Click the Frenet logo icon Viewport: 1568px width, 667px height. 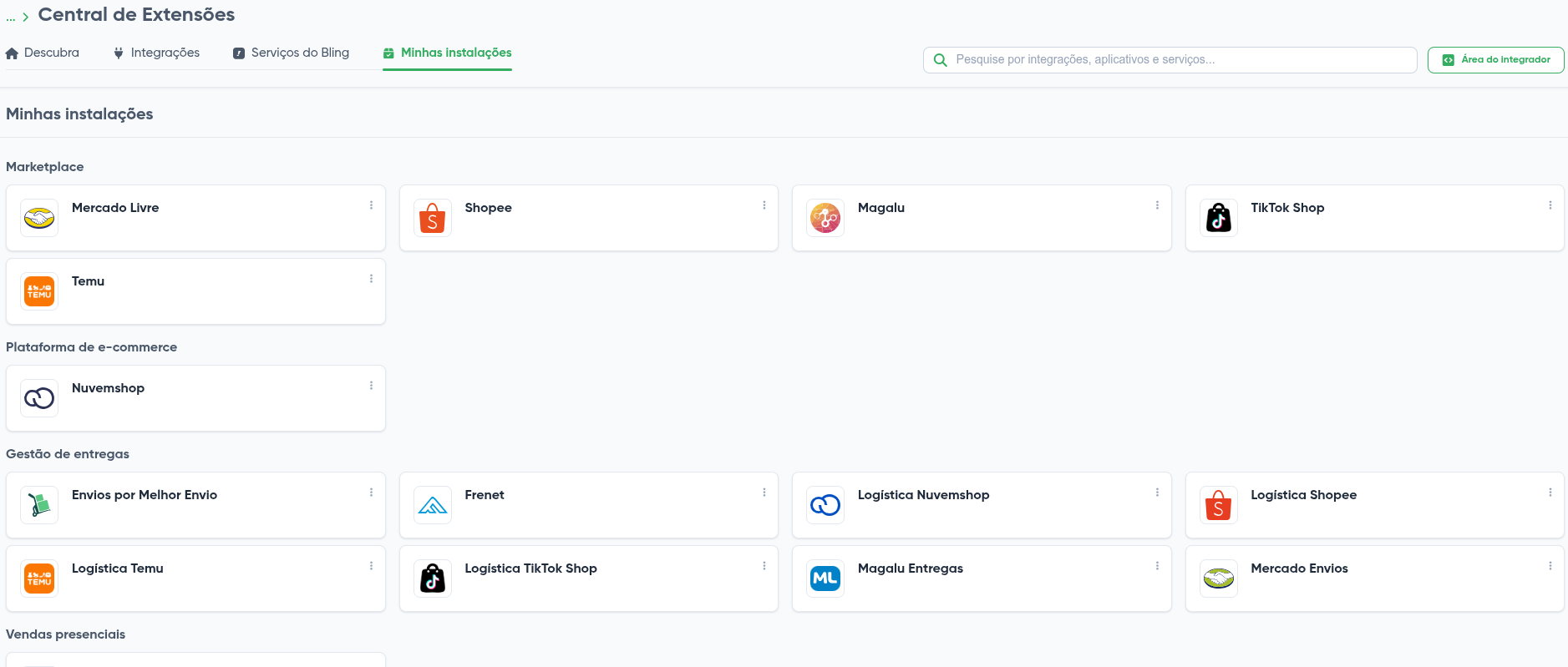pos(433,505)
